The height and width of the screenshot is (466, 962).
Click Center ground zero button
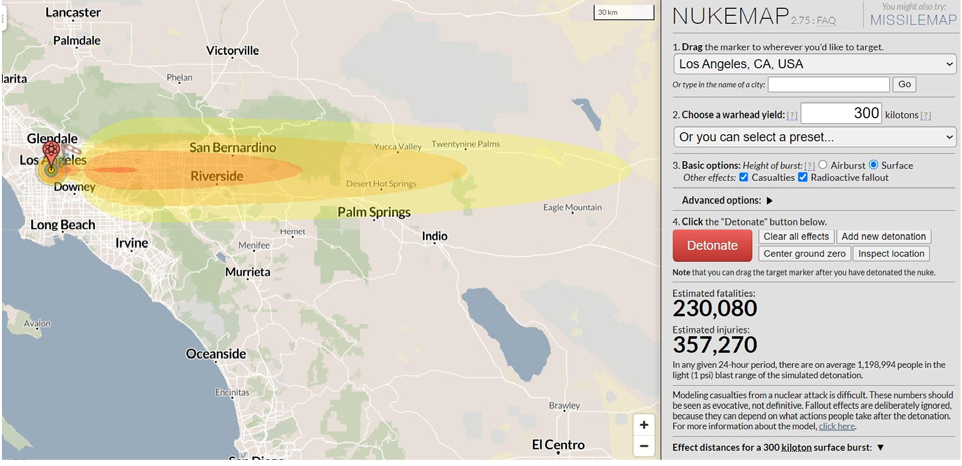[x=804, y=254]
